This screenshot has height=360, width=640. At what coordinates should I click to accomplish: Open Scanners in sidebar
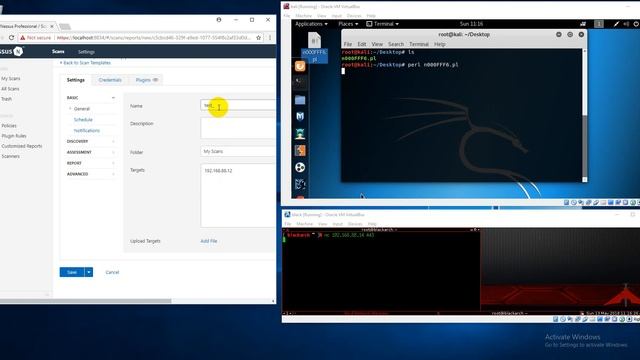(x=11, y=156)
